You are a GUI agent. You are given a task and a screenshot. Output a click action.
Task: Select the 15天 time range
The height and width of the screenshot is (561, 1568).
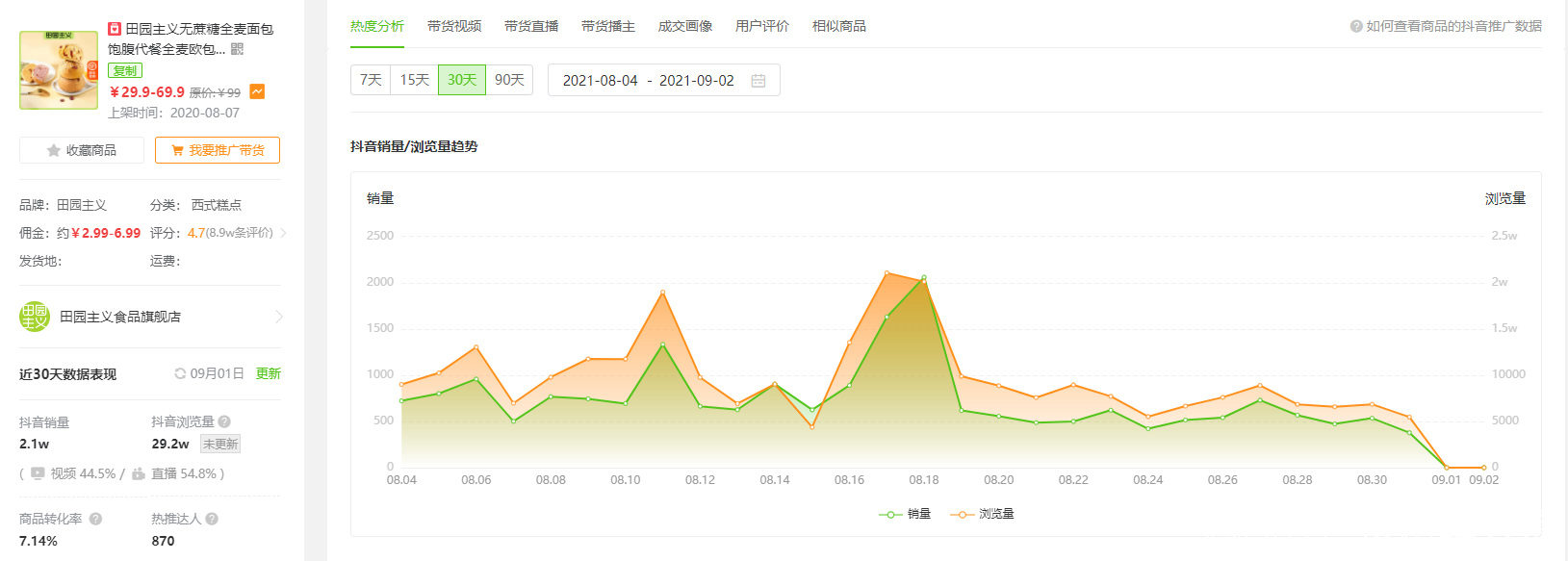[x=415, y=80]
